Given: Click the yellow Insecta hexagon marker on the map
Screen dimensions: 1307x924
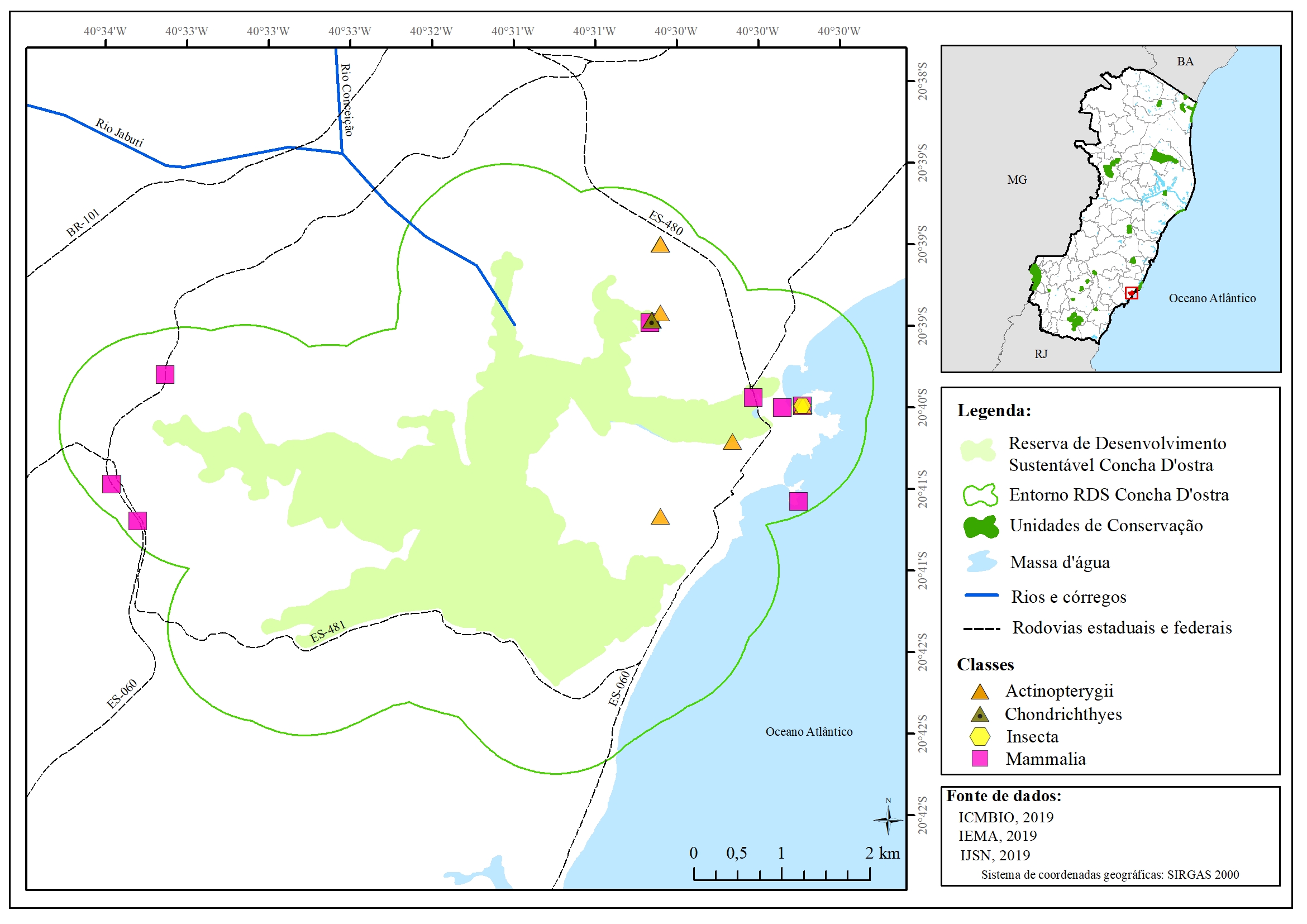Looking at the screenshot, I should [x=802, y=406].
